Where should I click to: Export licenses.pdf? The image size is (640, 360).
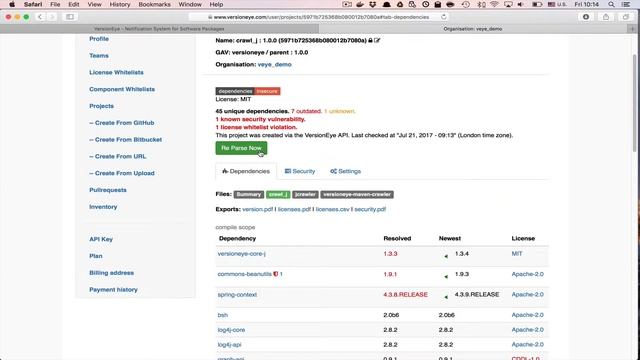coord(294,209)
